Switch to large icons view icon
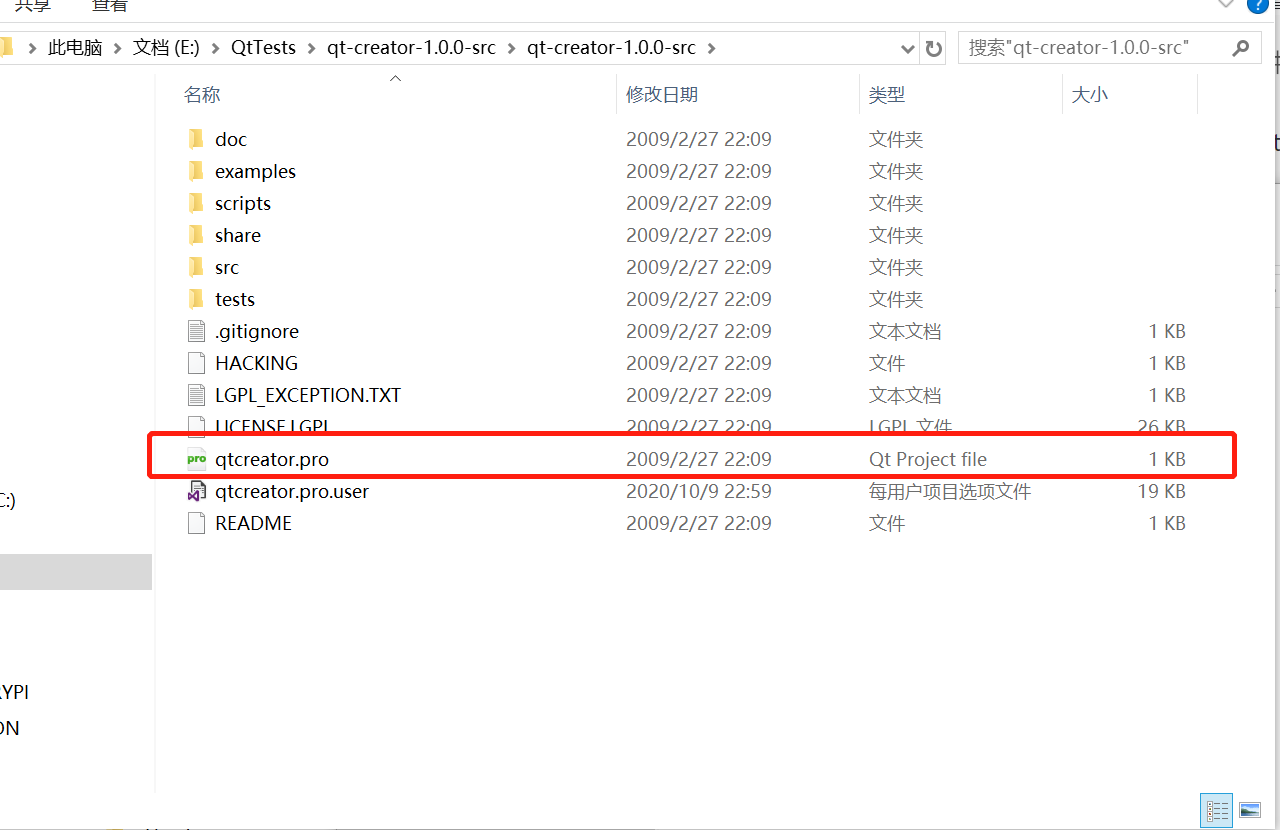Image resolution: width=1280 pixels, height=830 pixels. [x=1249, y=810]
